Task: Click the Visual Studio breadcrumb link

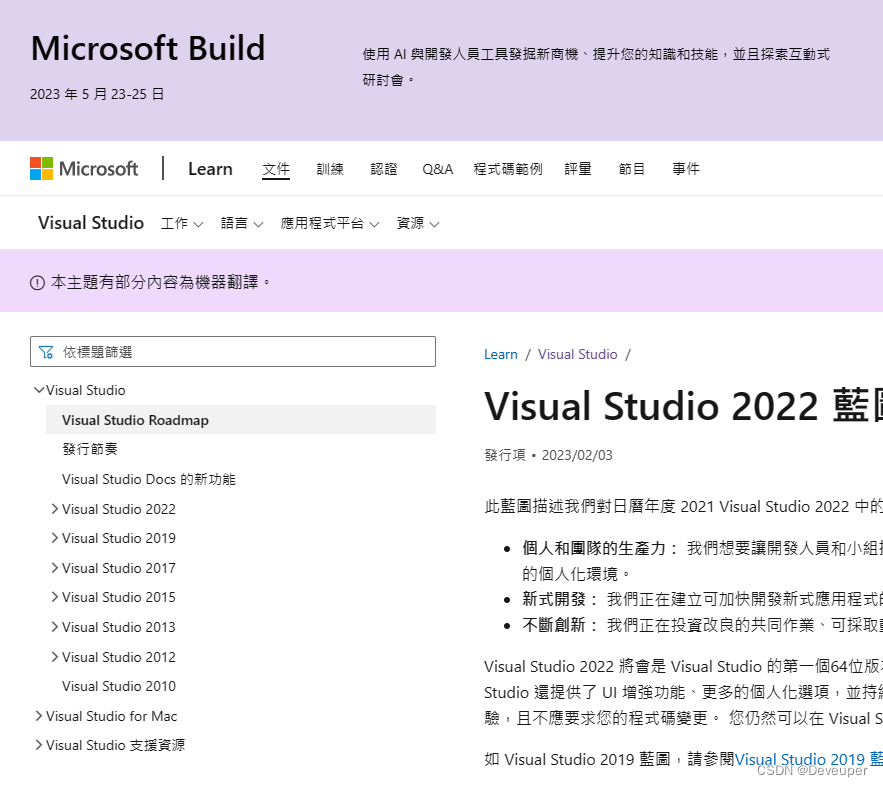Action: 577,354
